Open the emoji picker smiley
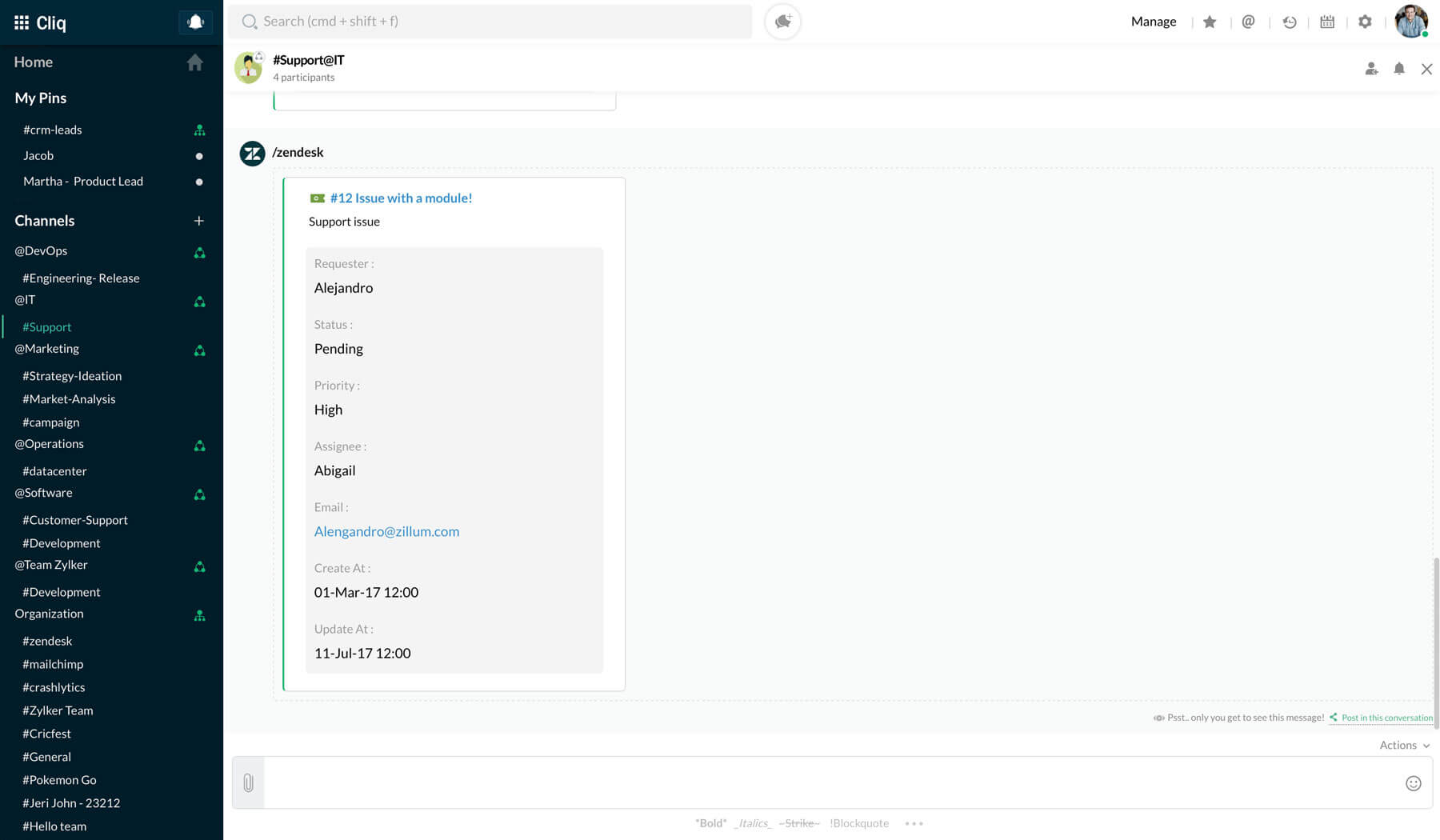1440x840 pixels. 1413,783
